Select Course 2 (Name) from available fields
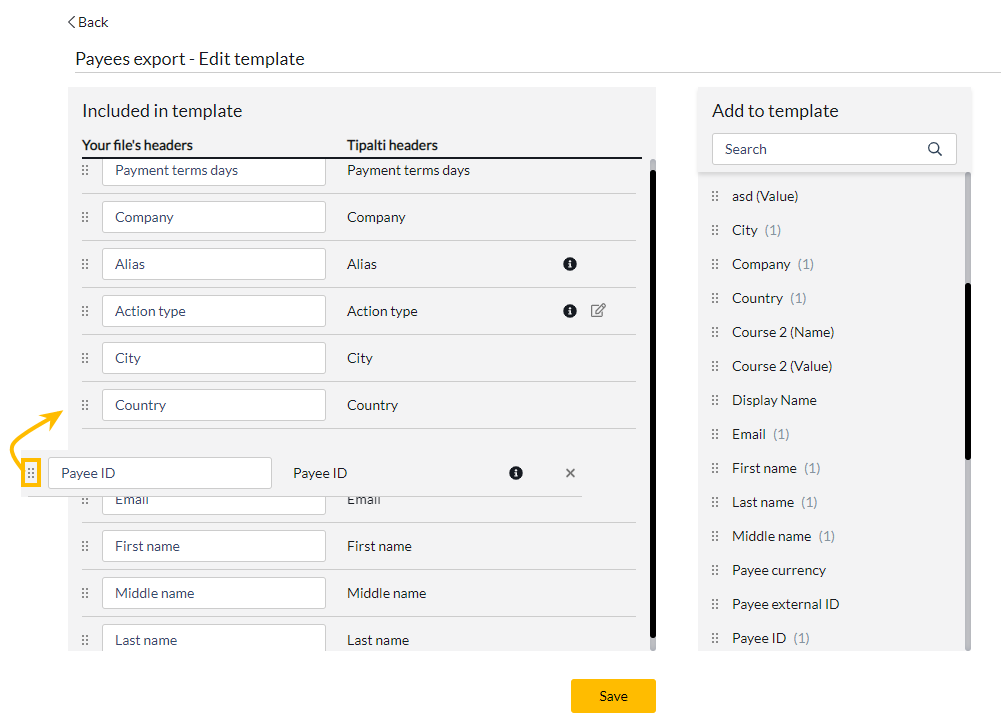Screen dimensions: 1001x722 click(x=782, y=332)
